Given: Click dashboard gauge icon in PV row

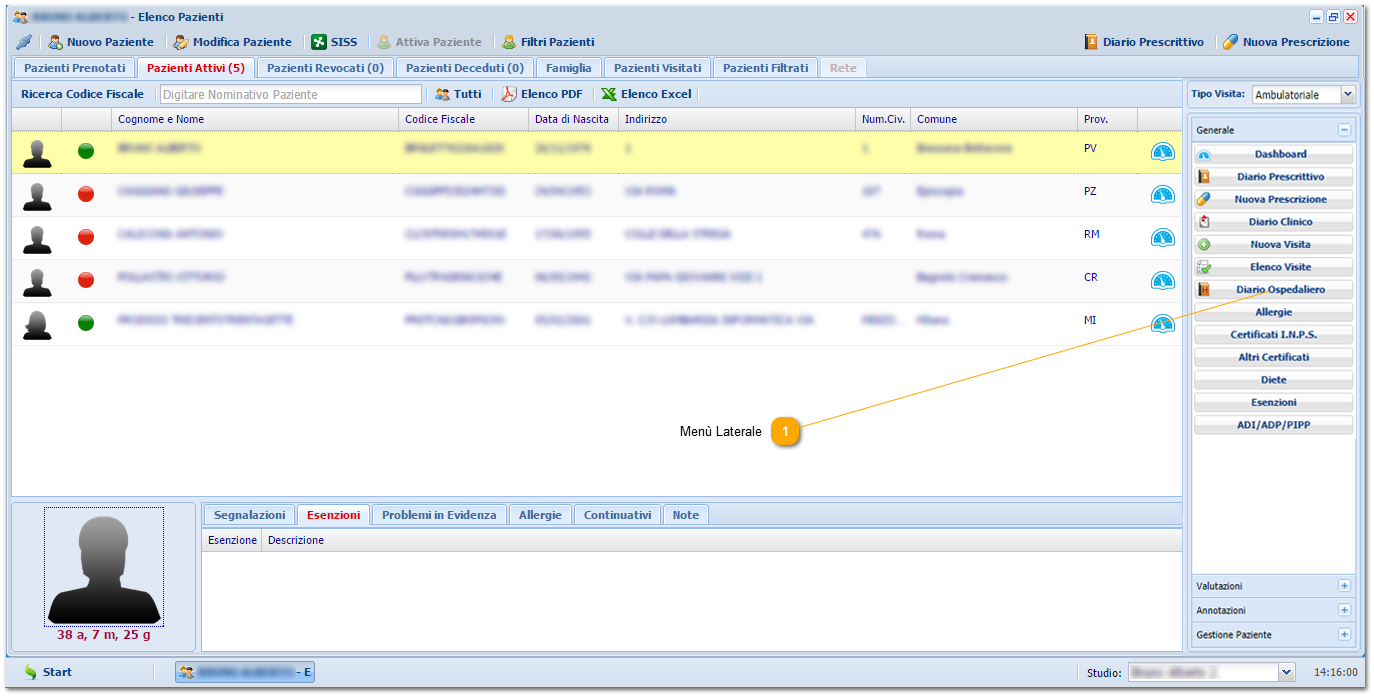Looking at the screenshot, I should click(x=1162, y=152).
